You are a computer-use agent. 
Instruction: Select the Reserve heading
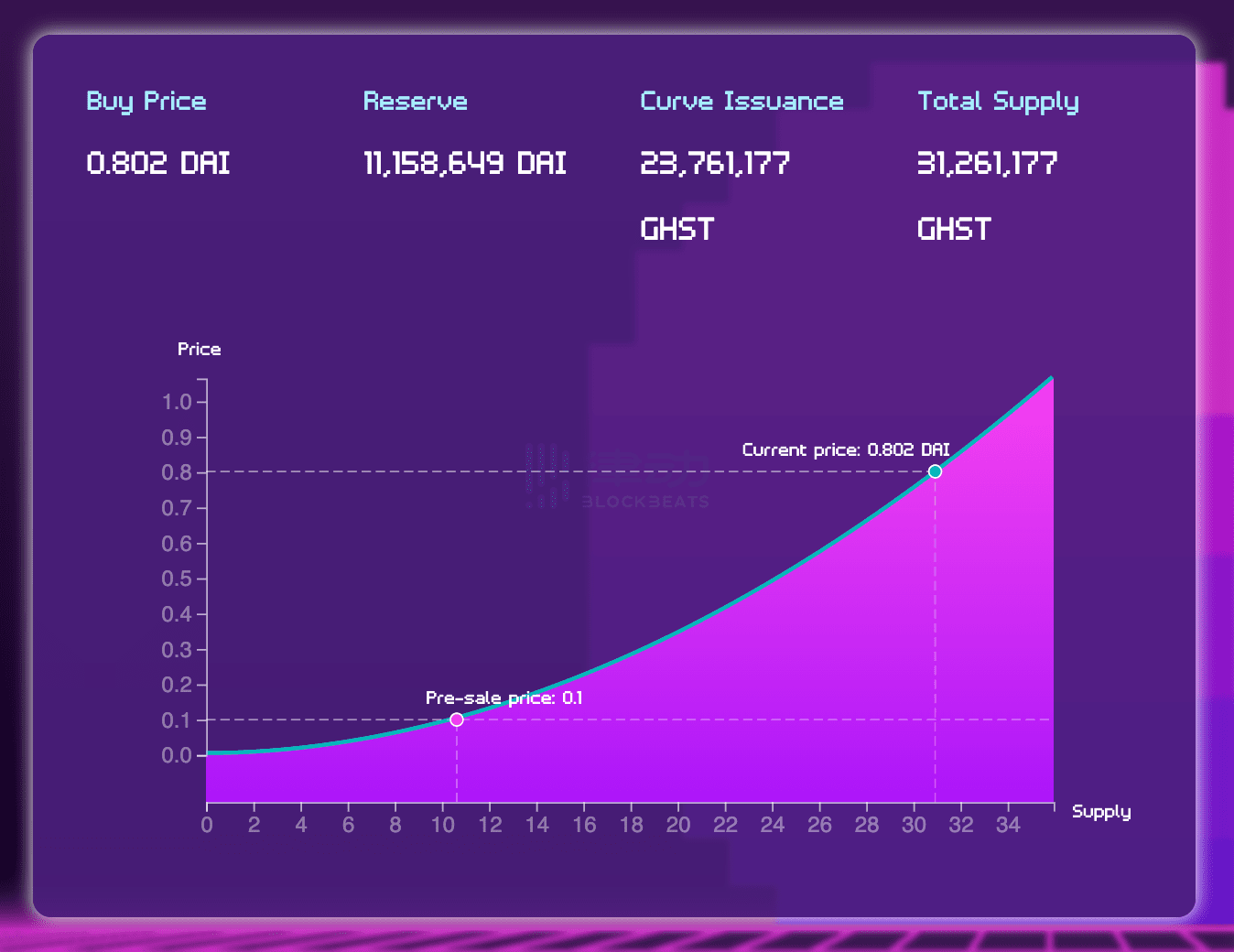pyautogui.click(x=416, y=101)
